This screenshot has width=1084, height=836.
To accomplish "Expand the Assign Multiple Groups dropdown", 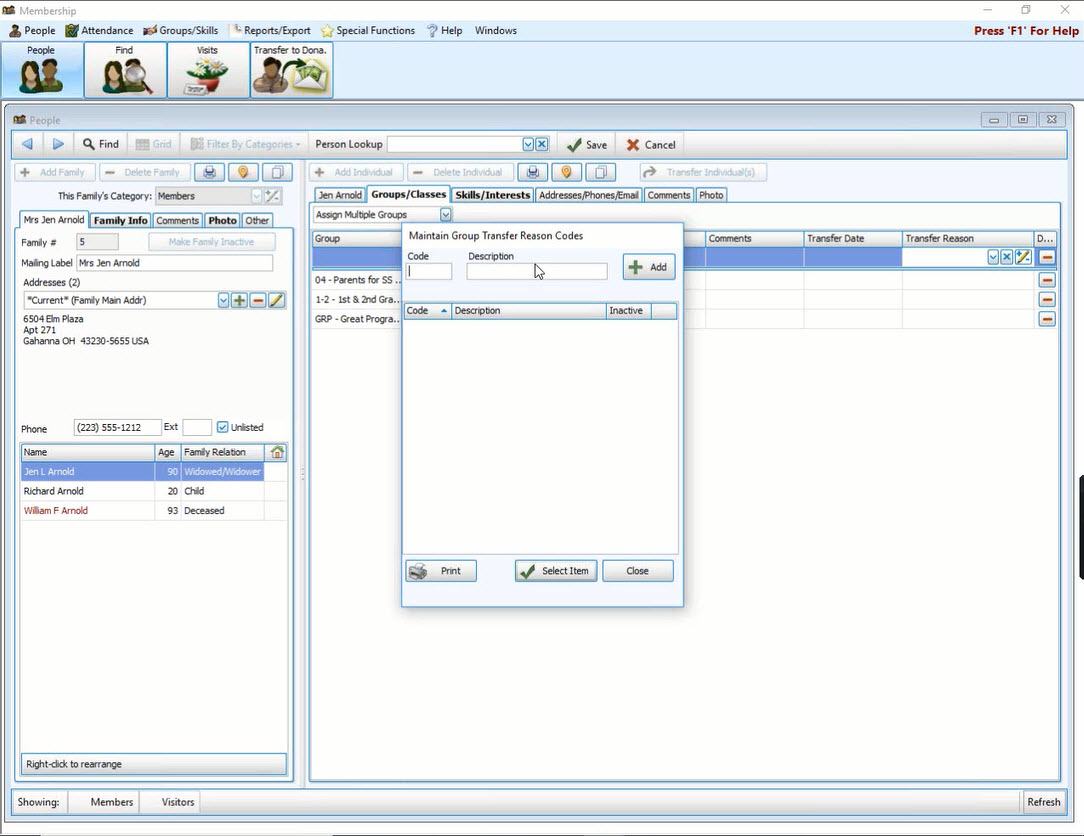I will (445, 214).
